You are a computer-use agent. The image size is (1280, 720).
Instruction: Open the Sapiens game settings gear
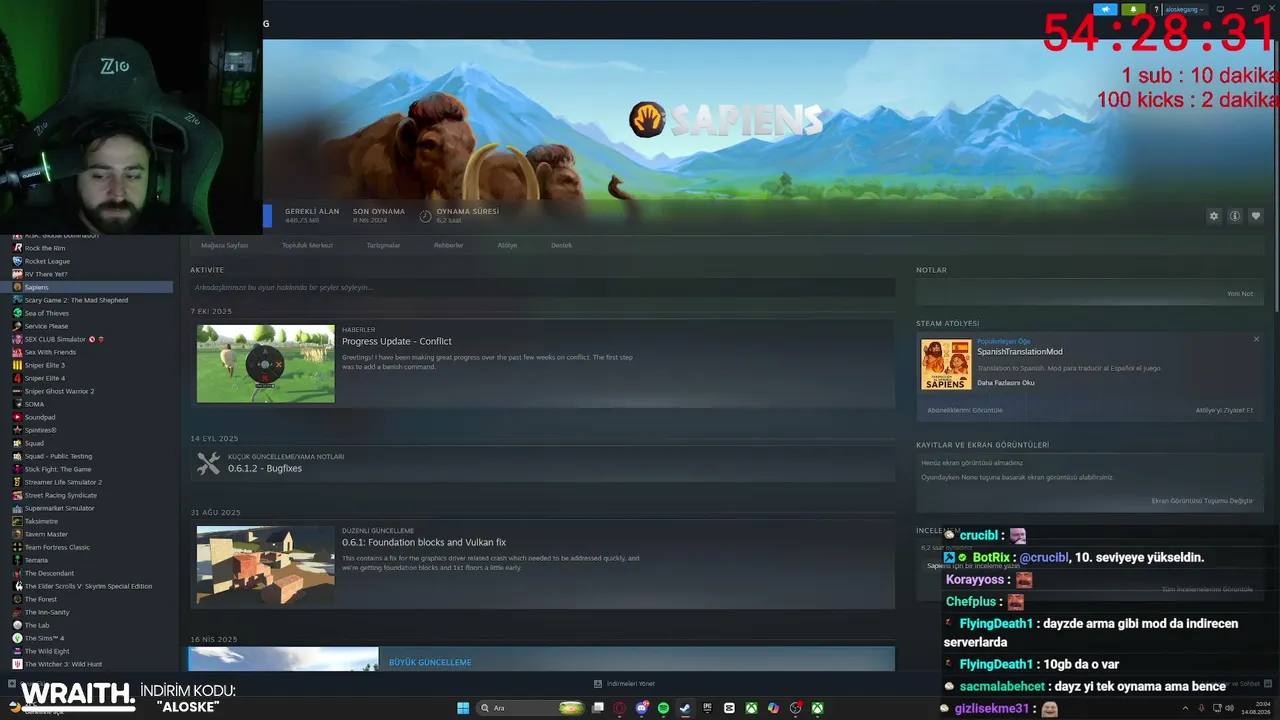tap(1214, 216)
